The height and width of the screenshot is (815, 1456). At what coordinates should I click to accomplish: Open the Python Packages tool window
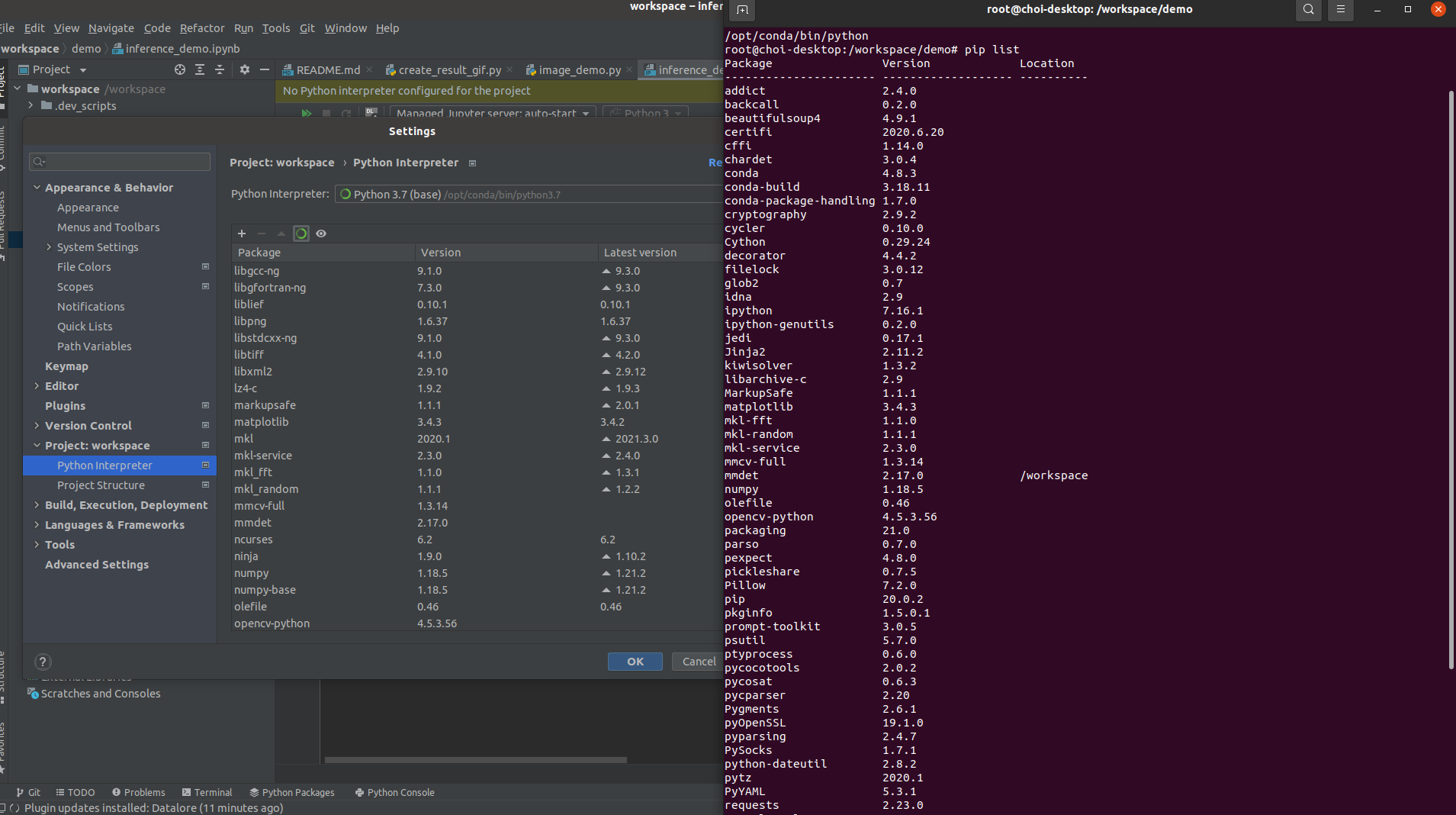click(292, 792)
